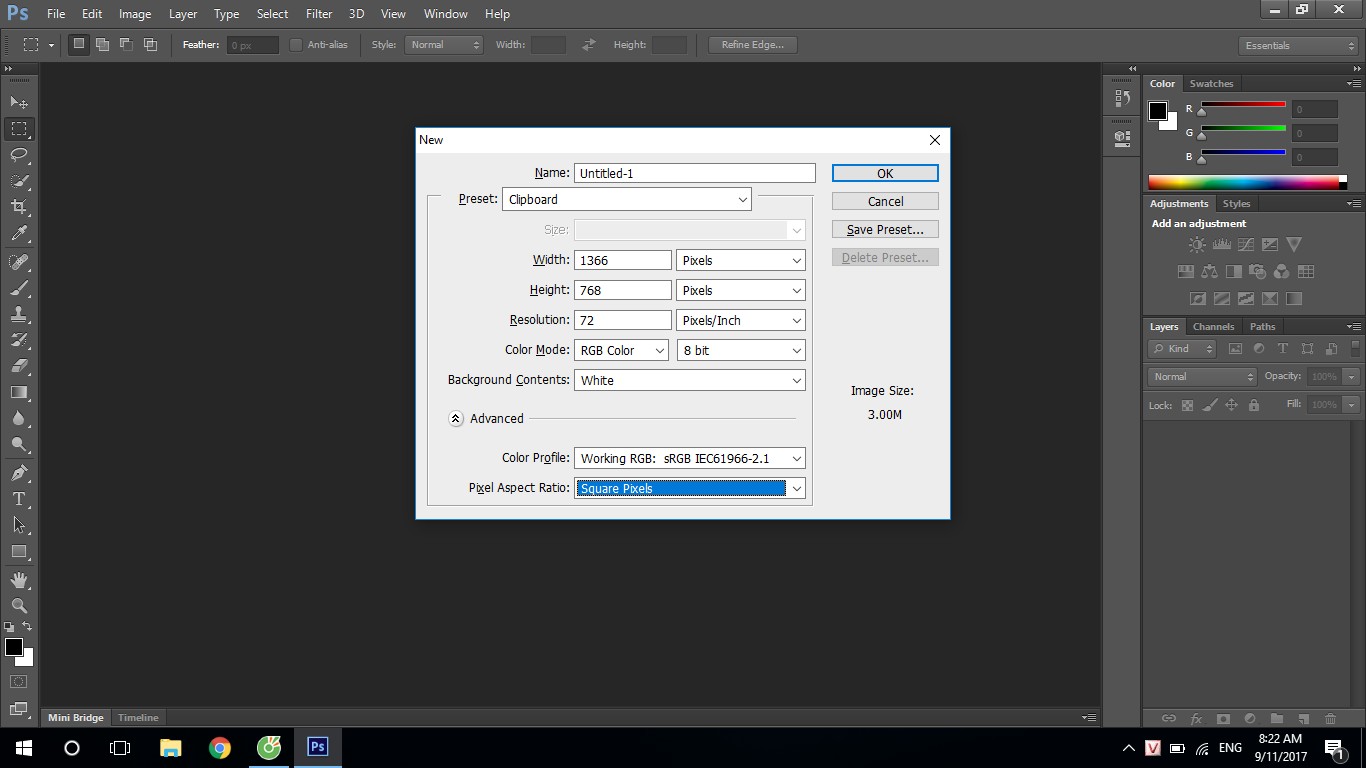Pick the Zoom tool in toolbar

(19, 606)
